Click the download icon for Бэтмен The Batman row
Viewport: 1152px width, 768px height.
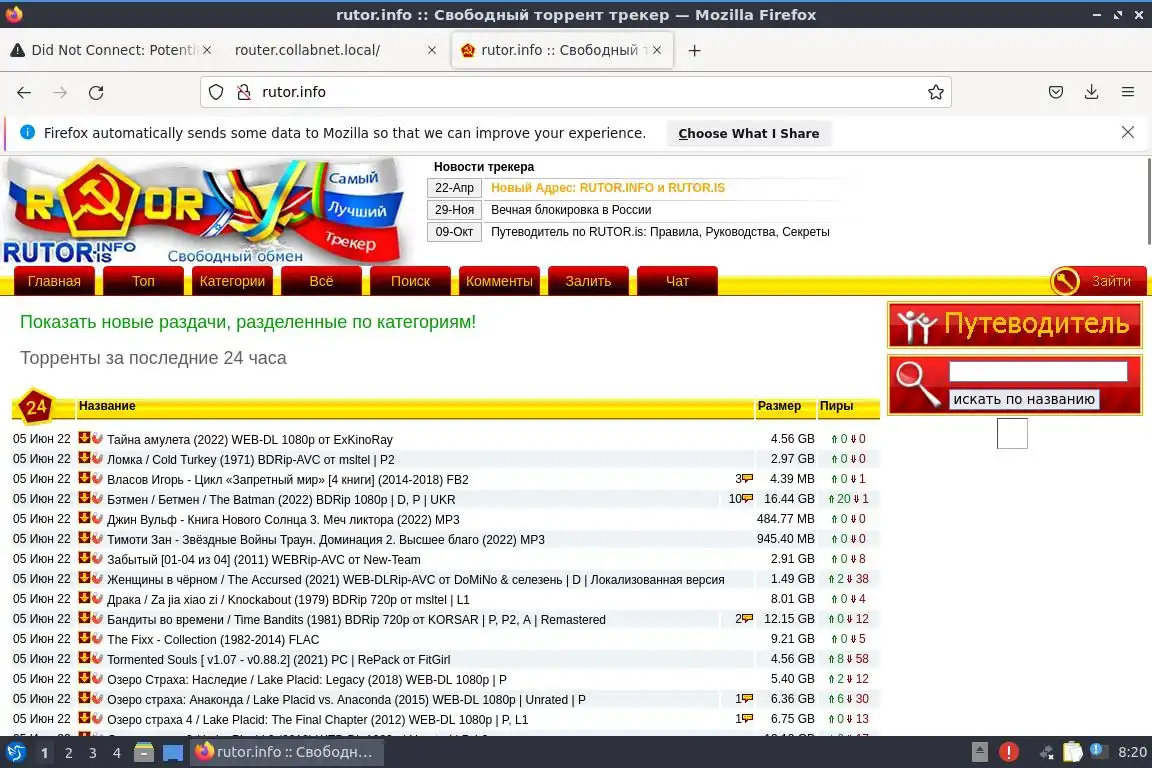84,498
